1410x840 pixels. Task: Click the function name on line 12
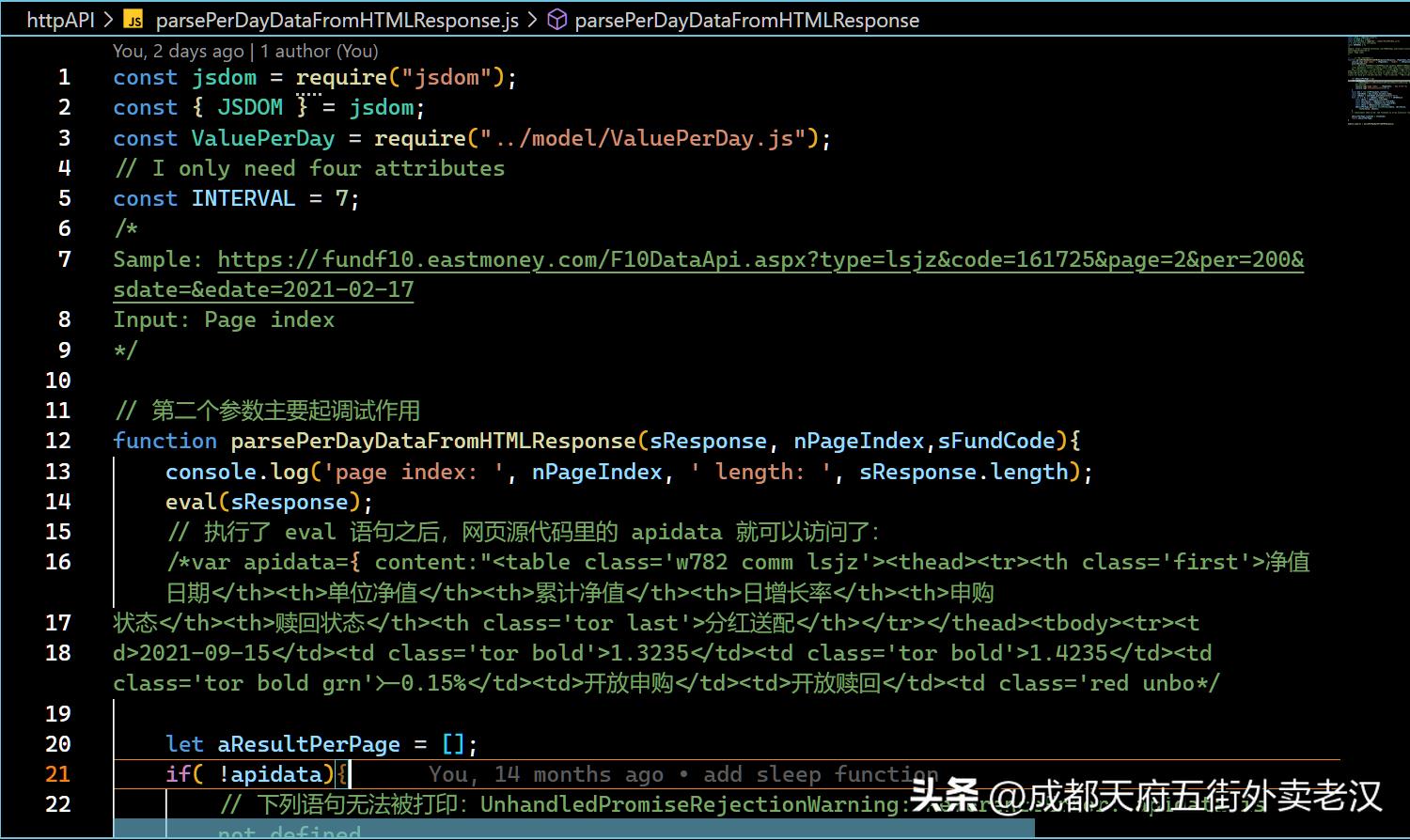pos(433,441)
